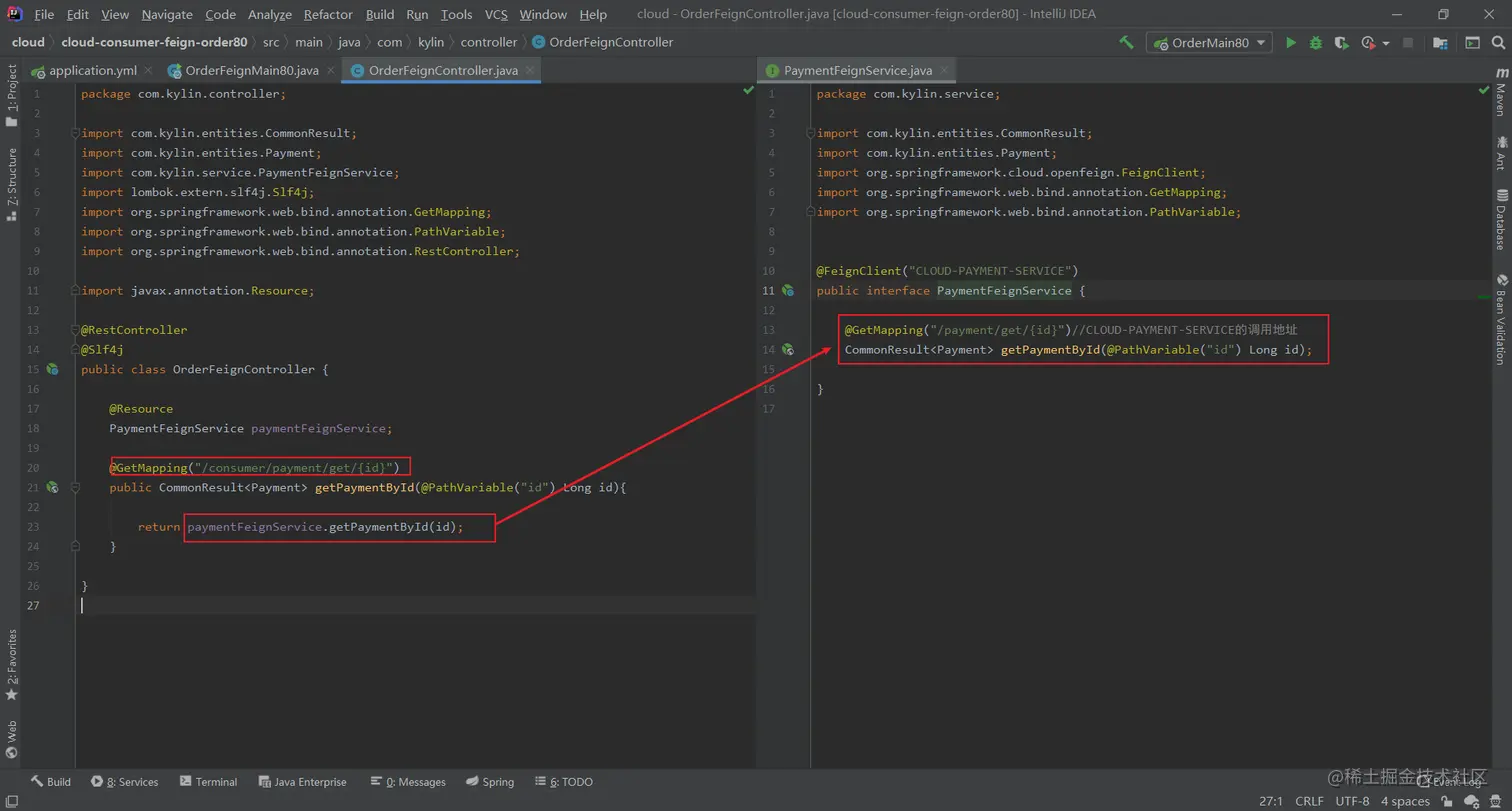Viewport: 1512px width, 811px height.
Task: Open the Ant tool window
Action: [1501, 152]
